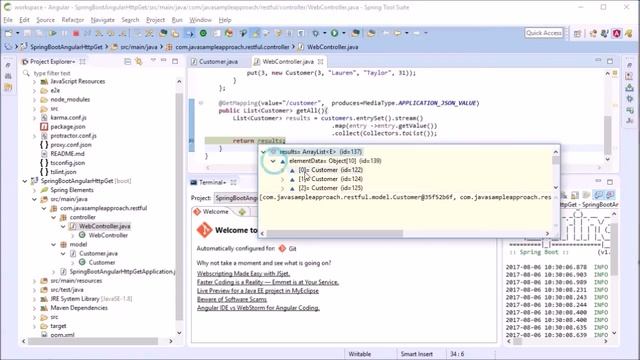
Task: Click the green Run launch icon
Action: 334,33
